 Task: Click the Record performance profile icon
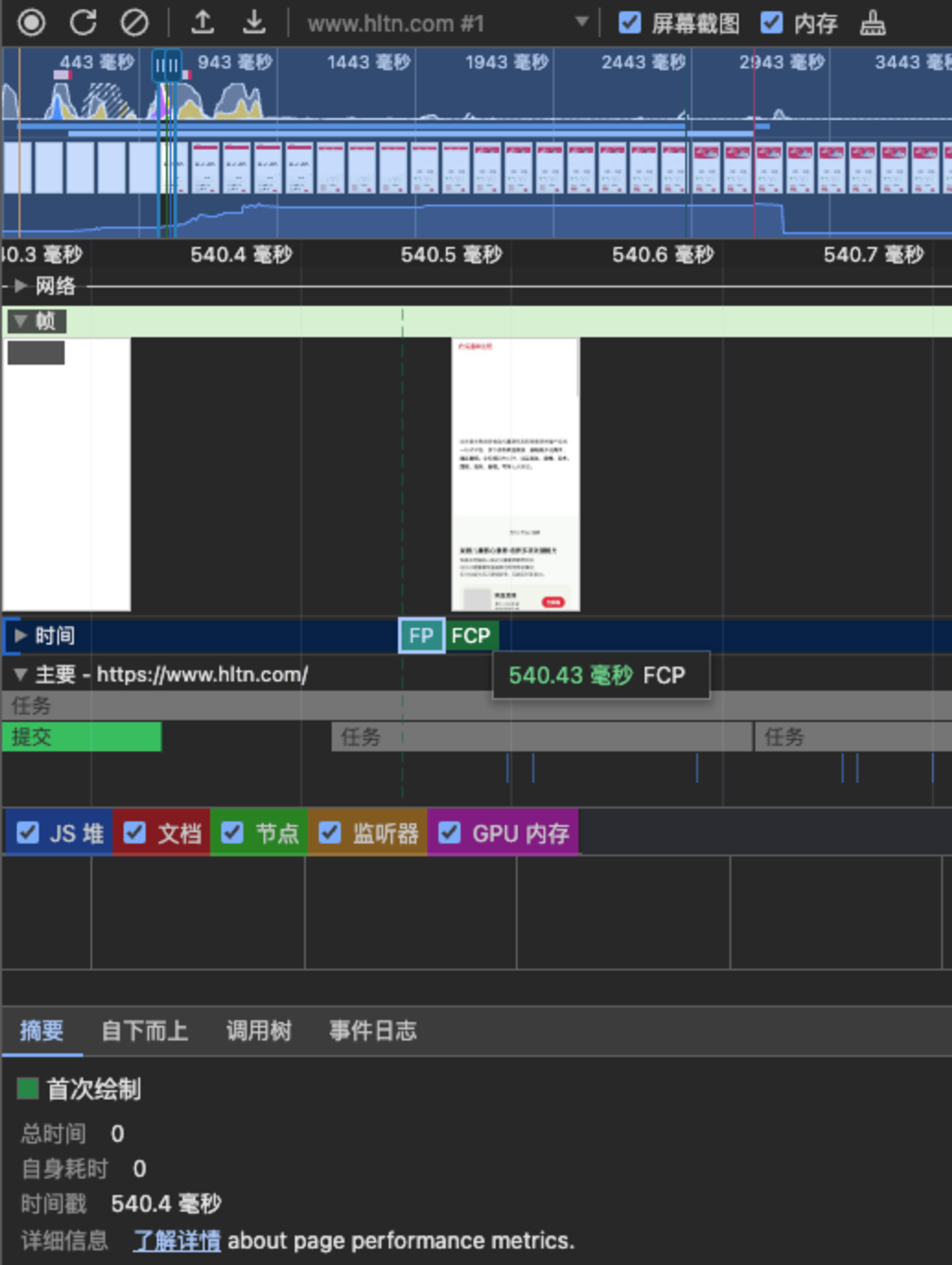point(31,23)
